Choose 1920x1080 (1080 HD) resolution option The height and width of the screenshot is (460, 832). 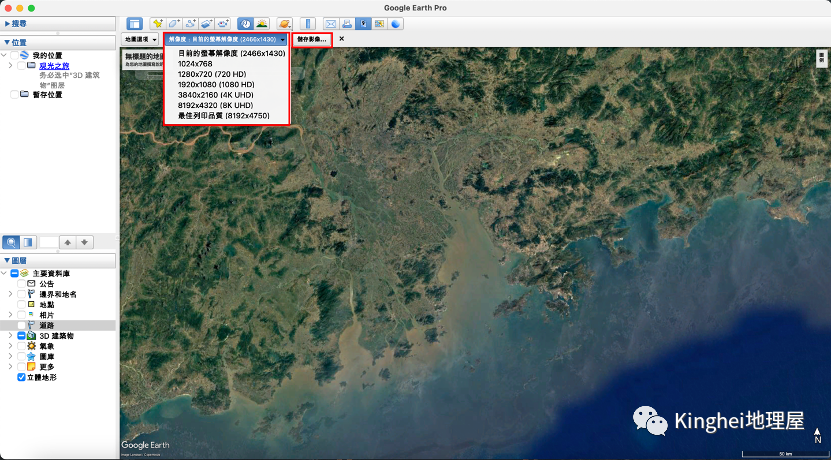(x=218, y=84)
